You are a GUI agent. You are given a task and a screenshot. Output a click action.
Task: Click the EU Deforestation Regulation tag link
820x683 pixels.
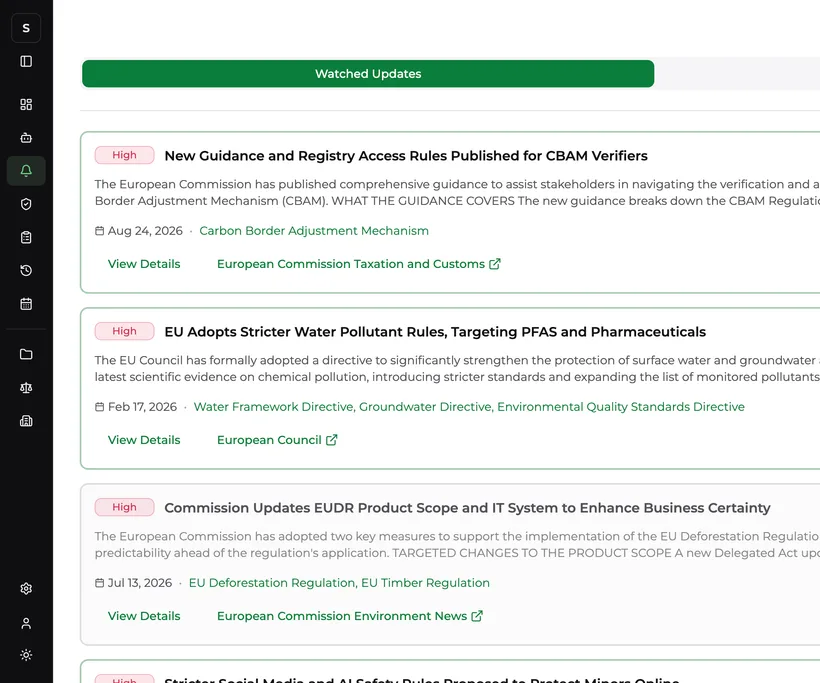pos(272,583)
